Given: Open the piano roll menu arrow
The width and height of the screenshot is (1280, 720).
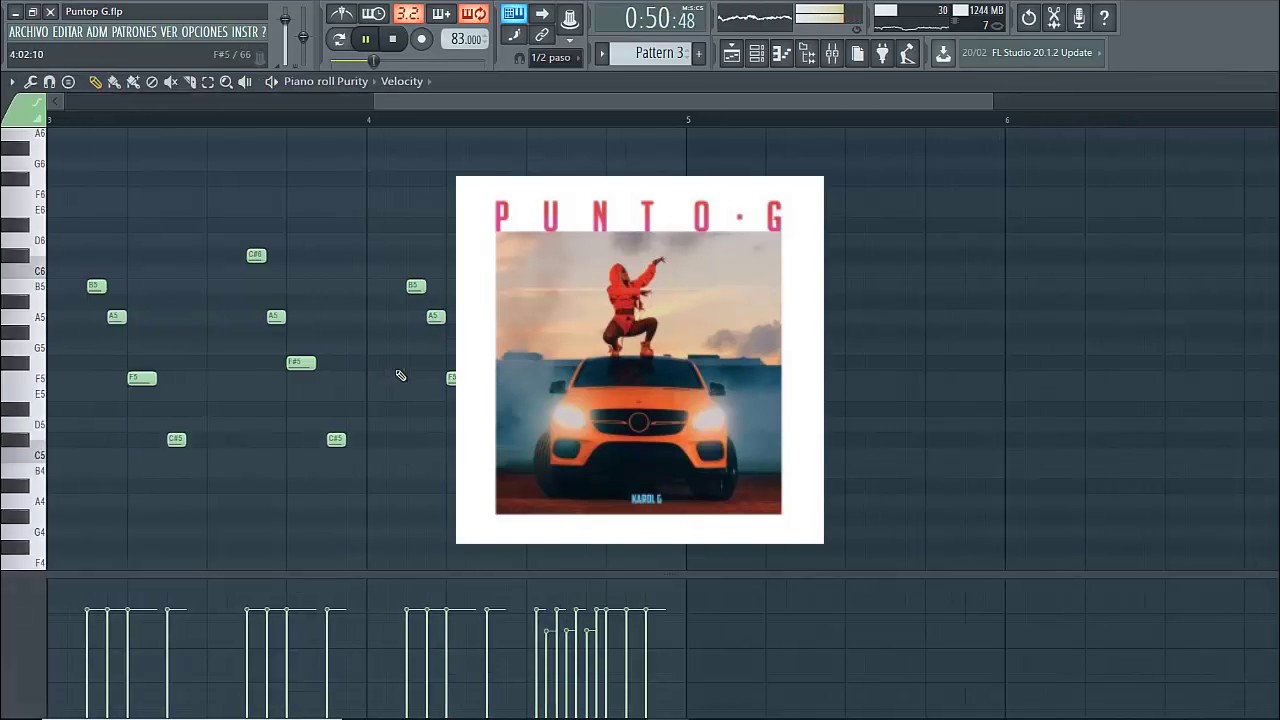Looking at the screenshot, I should (x=12, y=82).
